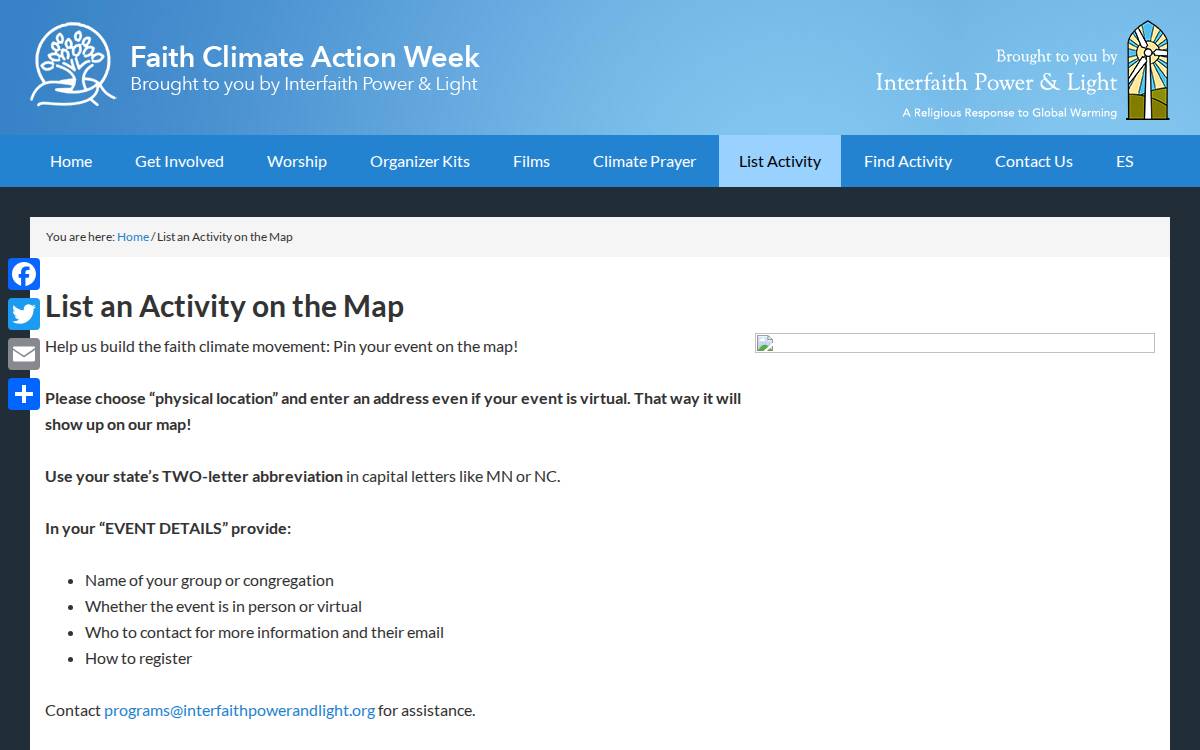Click the Home breadcrumb link
1200x750 pixels.
tap(133, 237)
